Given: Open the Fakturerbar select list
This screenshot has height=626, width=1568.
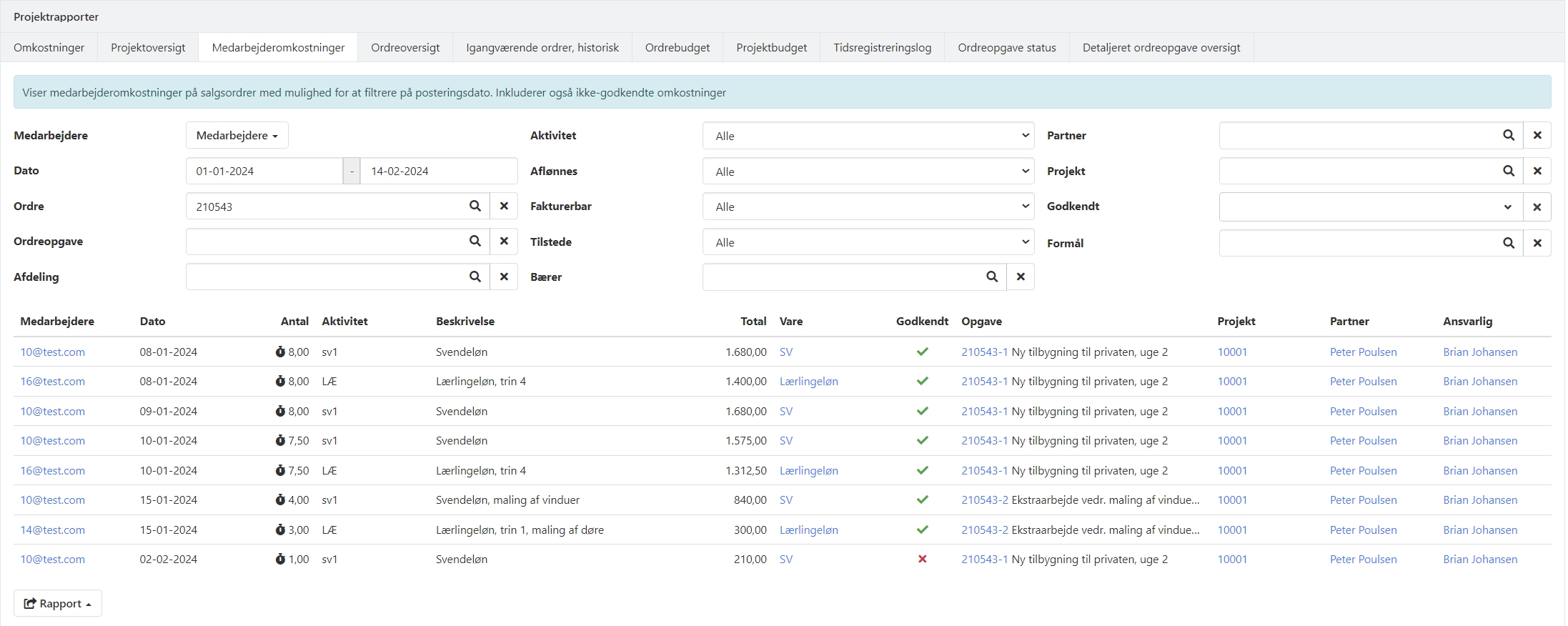Looking at the screenshot, I should 868,207.
